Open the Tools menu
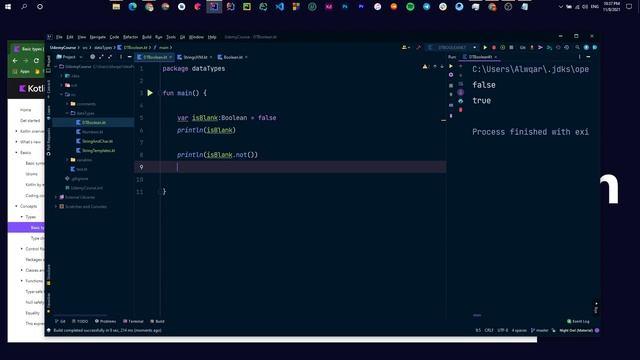640x360 pixels. pyautogui.click(x=171, y=37)
